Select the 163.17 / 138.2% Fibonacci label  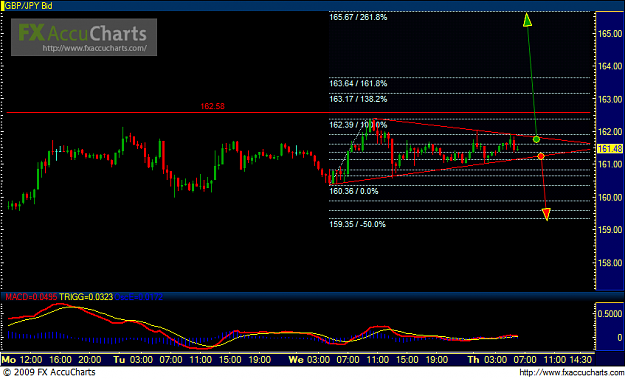(x=358, y=99)
